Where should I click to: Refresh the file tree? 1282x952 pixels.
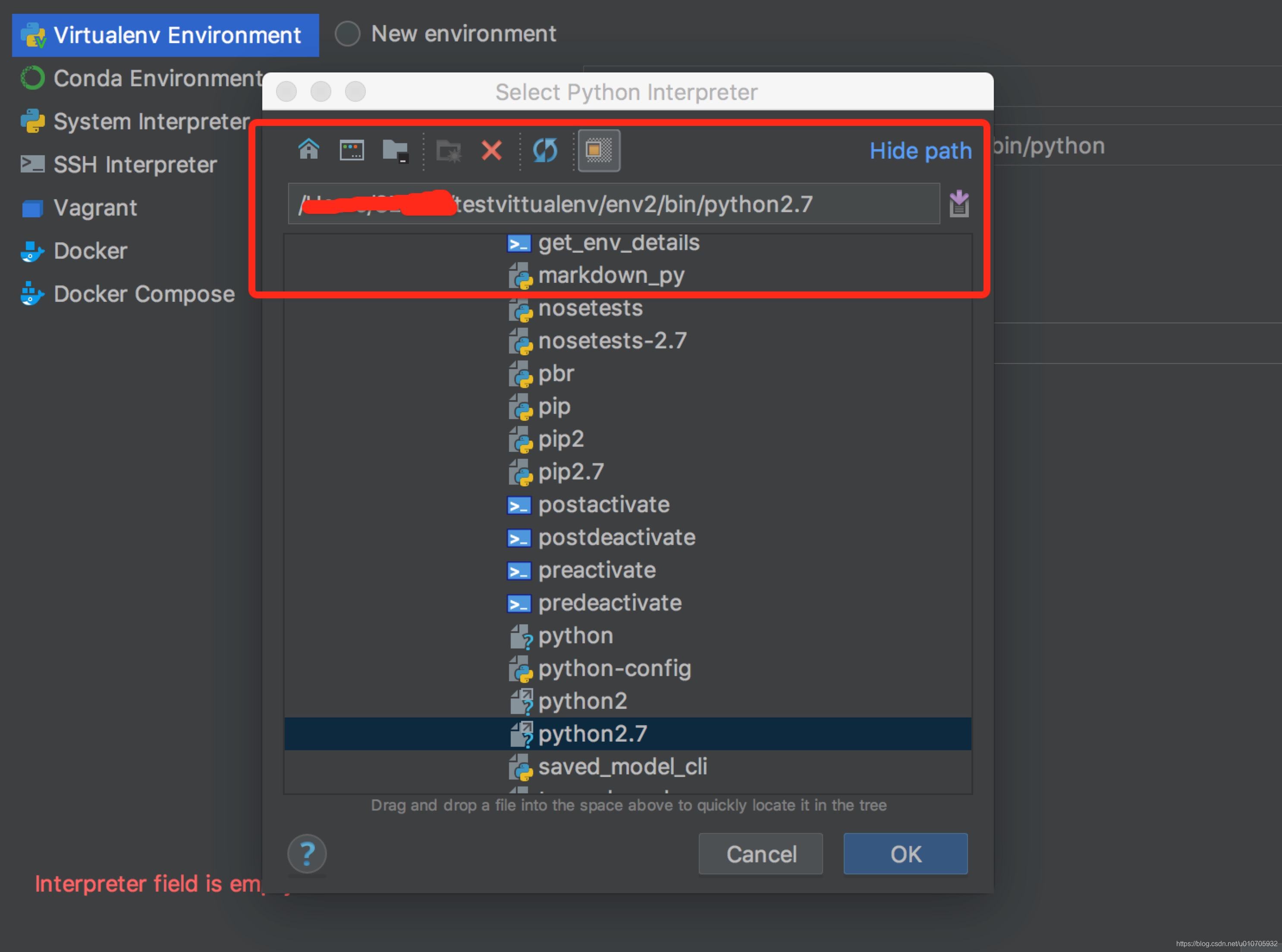545,150
